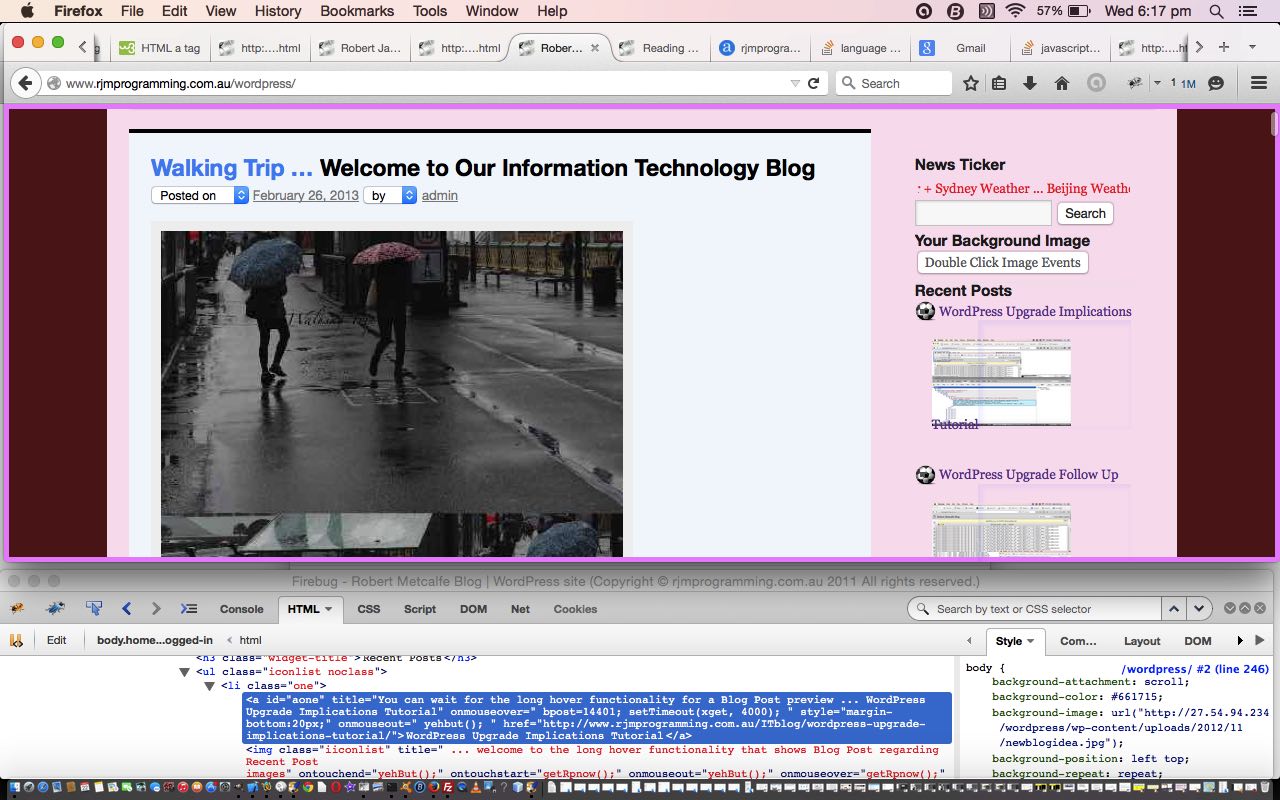This screenshot has width=1280, height=800.
Task: Reload the page using the refresh icon
Action: tap(814, 84)
